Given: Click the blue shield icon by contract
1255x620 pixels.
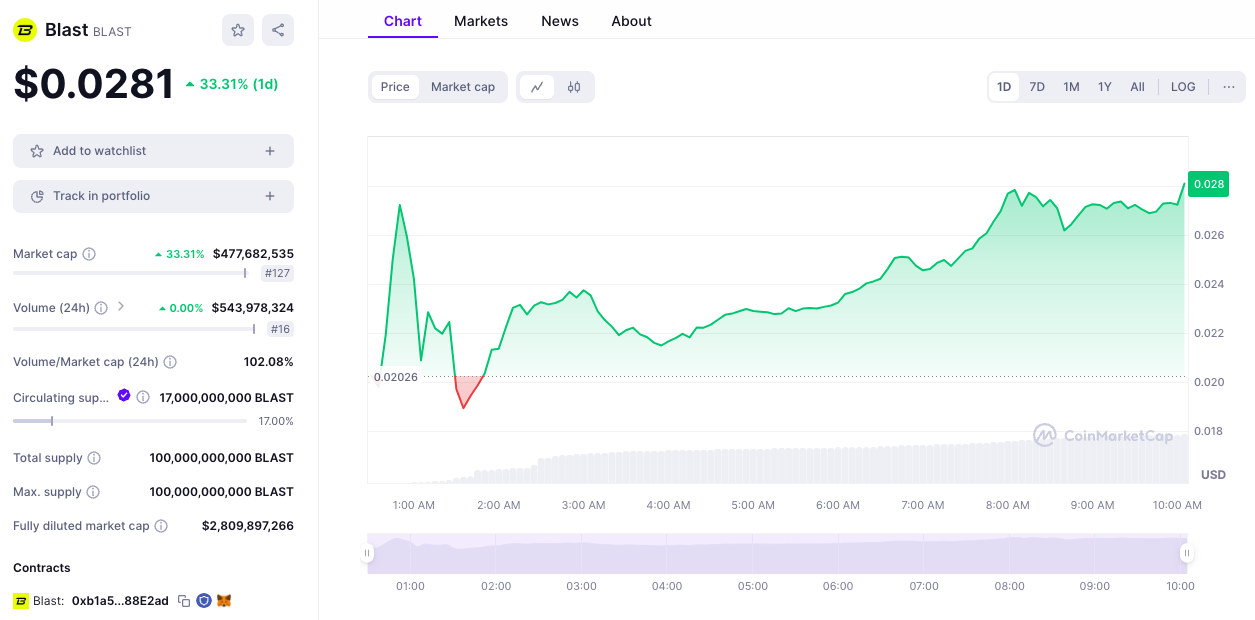Looking at the screenshot, I should tap(204, 601).
